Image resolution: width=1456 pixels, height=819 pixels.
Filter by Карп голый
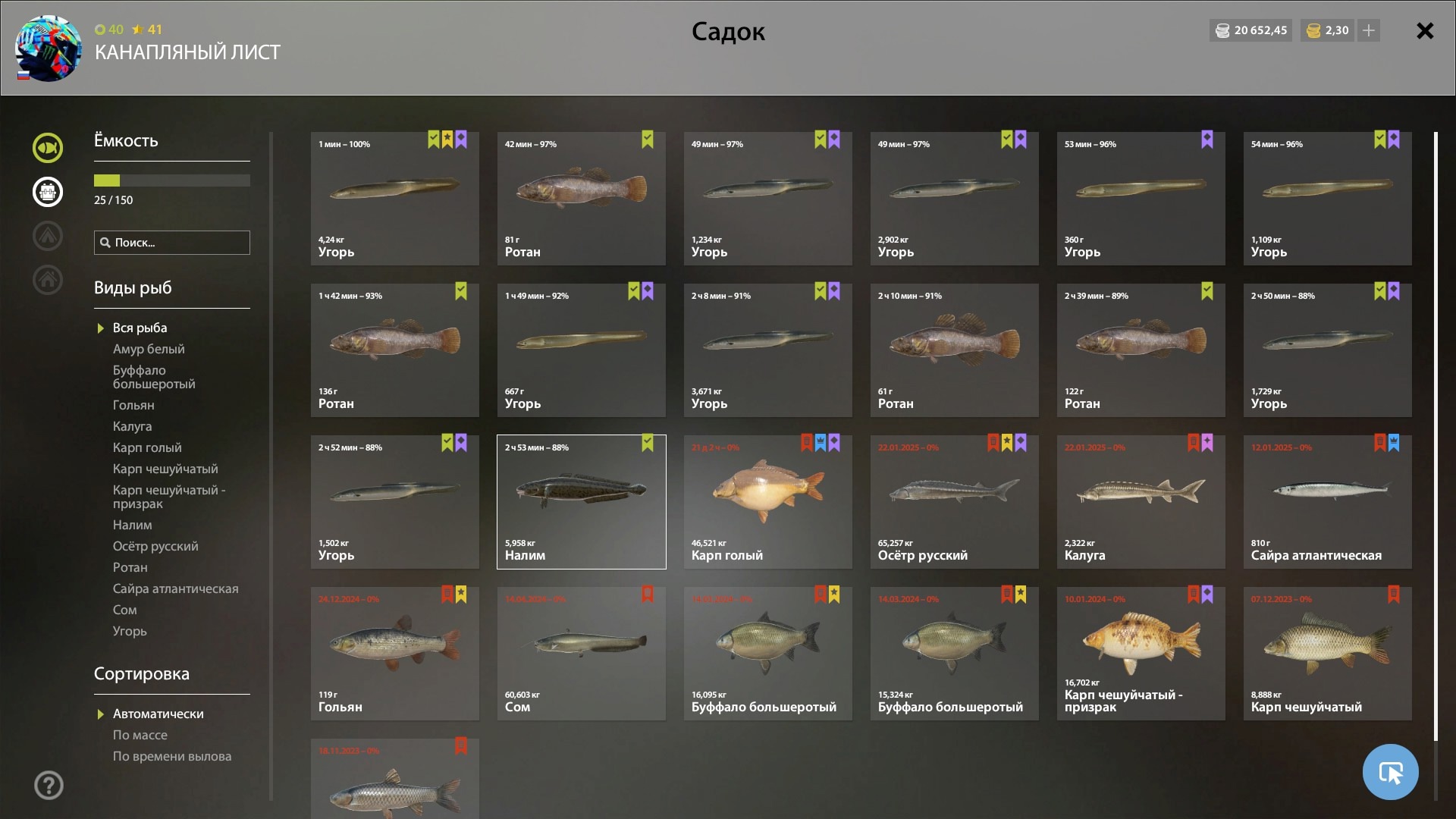[147, 447]
